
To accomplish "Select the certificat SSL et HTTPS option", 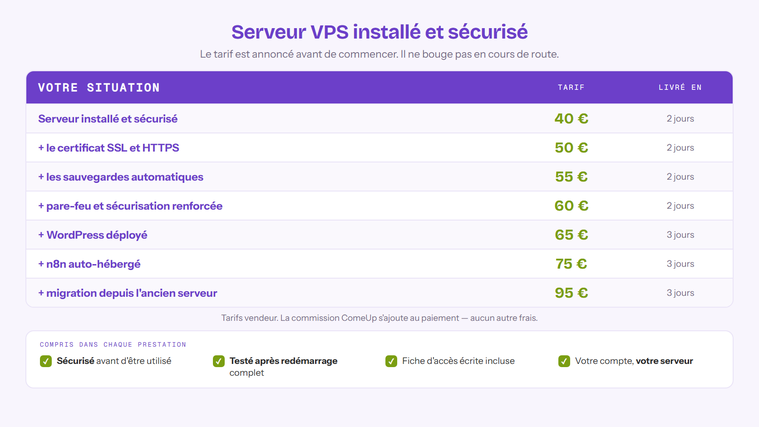I will (x=380, y=148).
